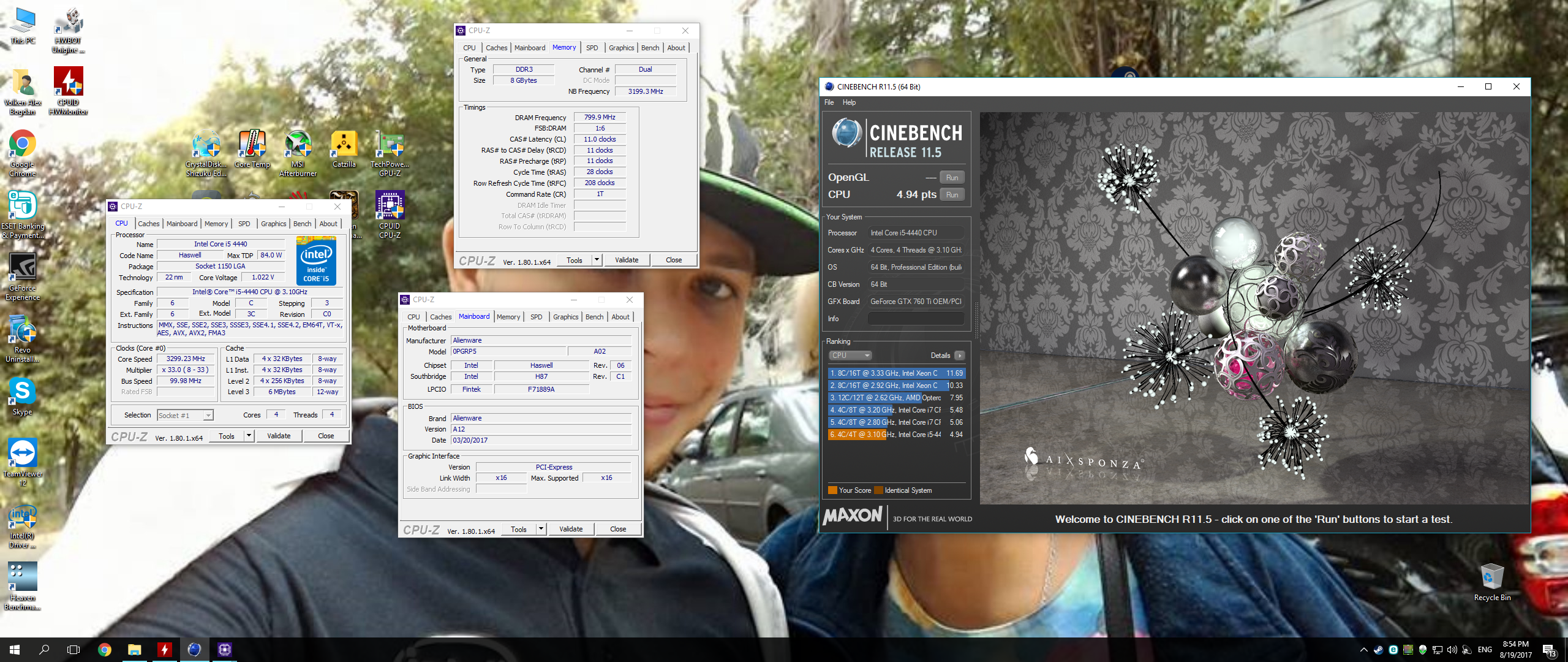
Task: Click the Cinebench GFX Board GeForce GTX 760 Ti field
Action: [x=916, y=302]
